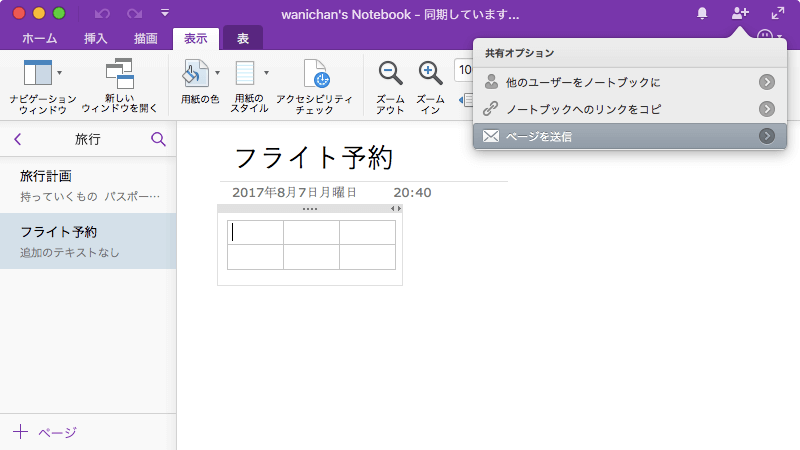800x450 pixels.
Task: Open the quick access toolbar customize dropdown
Action: (x=165, y=13)
